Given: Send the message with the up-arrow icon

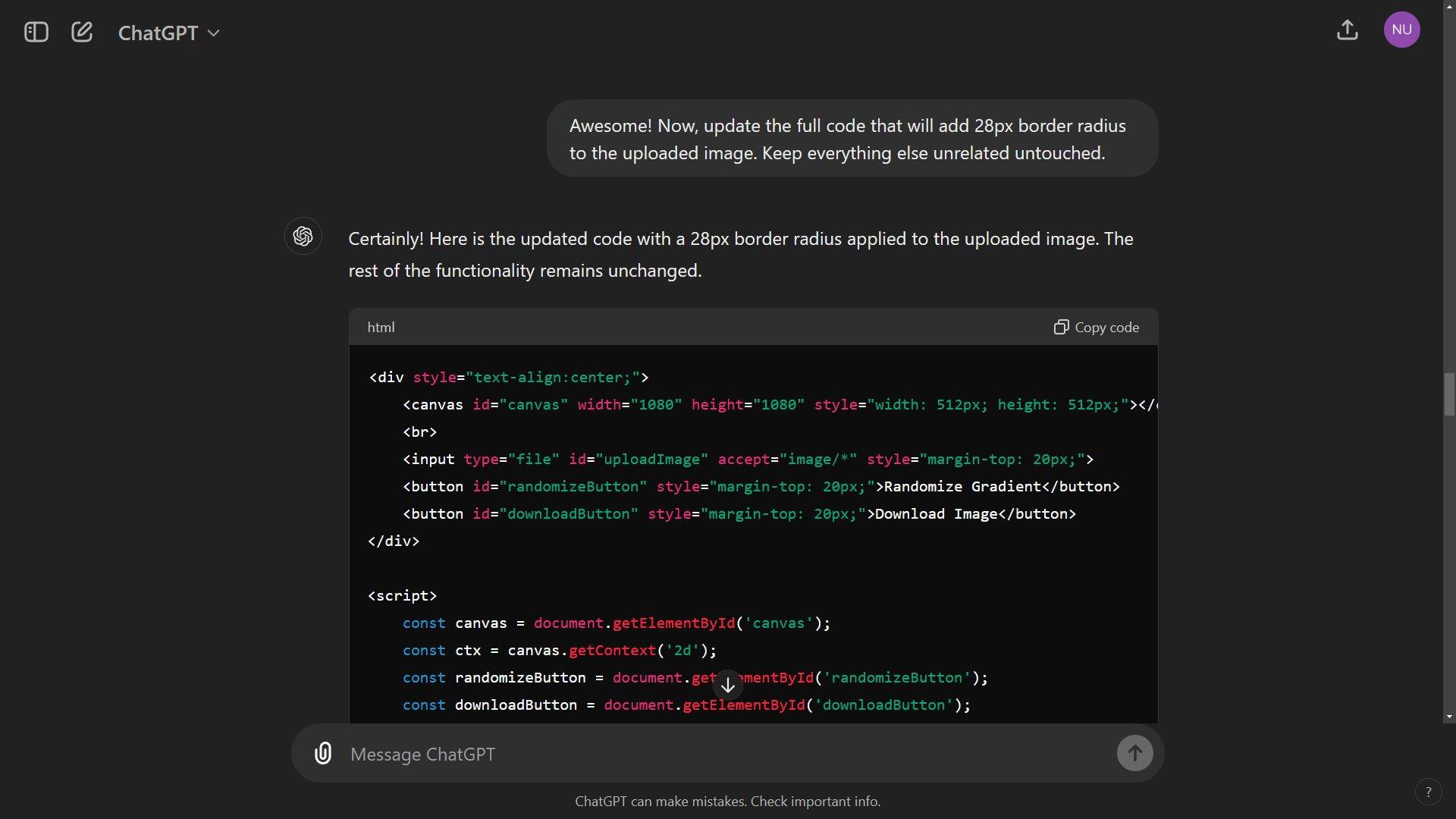Looking at the screenshot, I should click(x=1134, y=753).
